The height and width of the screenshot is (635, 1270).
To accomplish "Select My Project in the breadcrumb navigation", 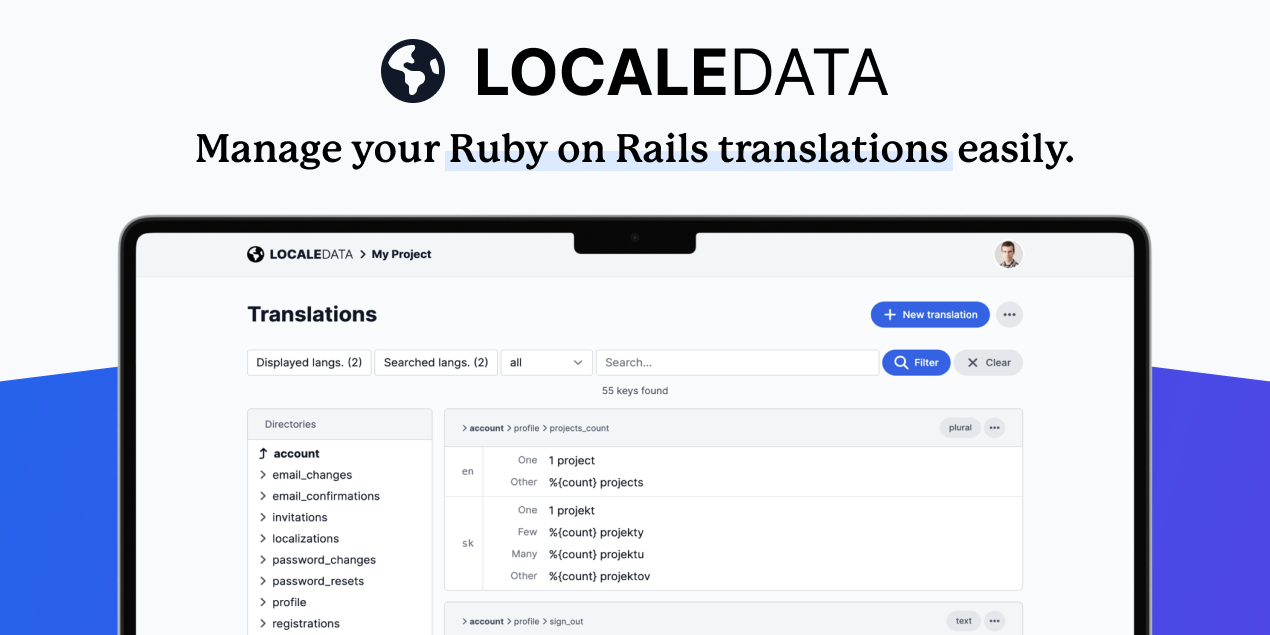I will 400,254.
